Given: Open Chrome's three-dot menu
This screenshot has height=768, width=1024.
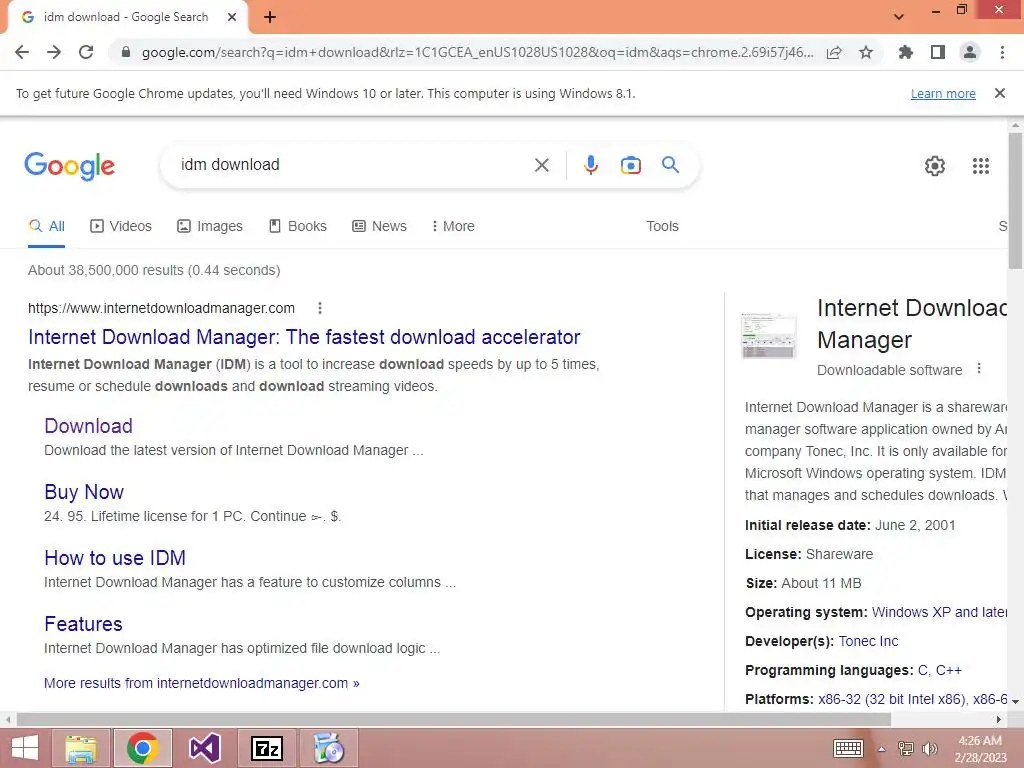Looking at the screenshot, I should (1002, 52).
